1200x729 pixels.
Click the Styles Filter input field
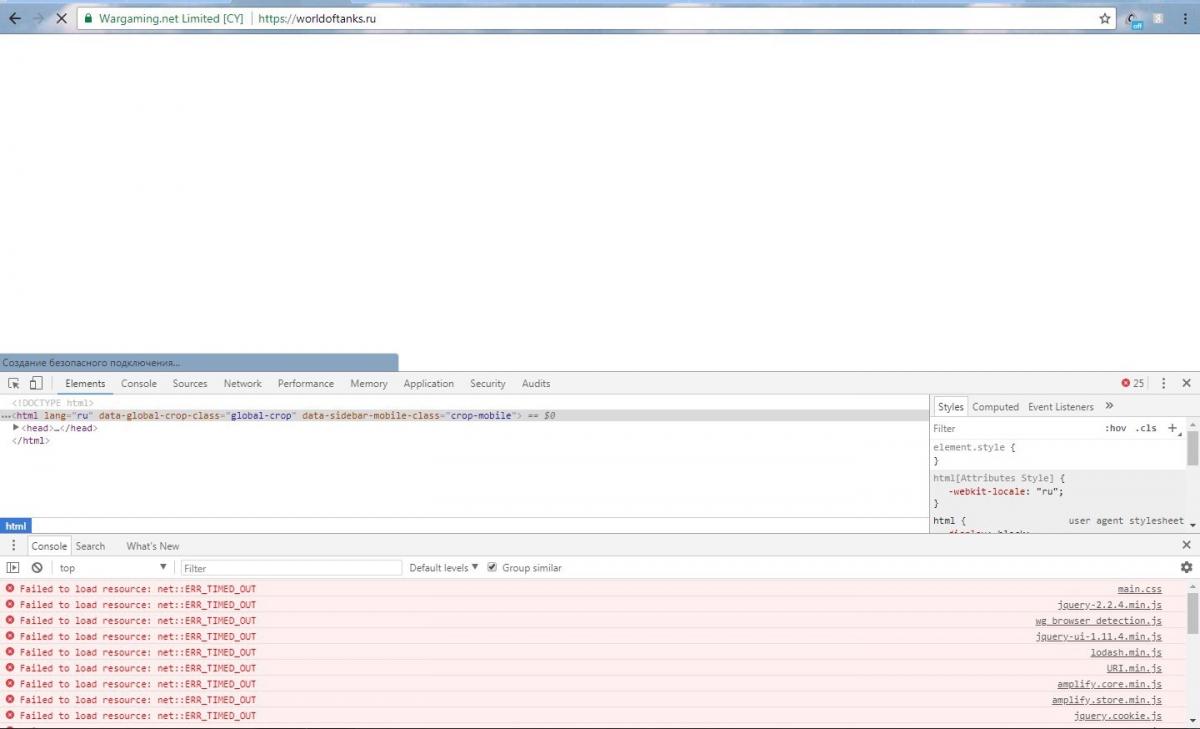(1015, 428)
